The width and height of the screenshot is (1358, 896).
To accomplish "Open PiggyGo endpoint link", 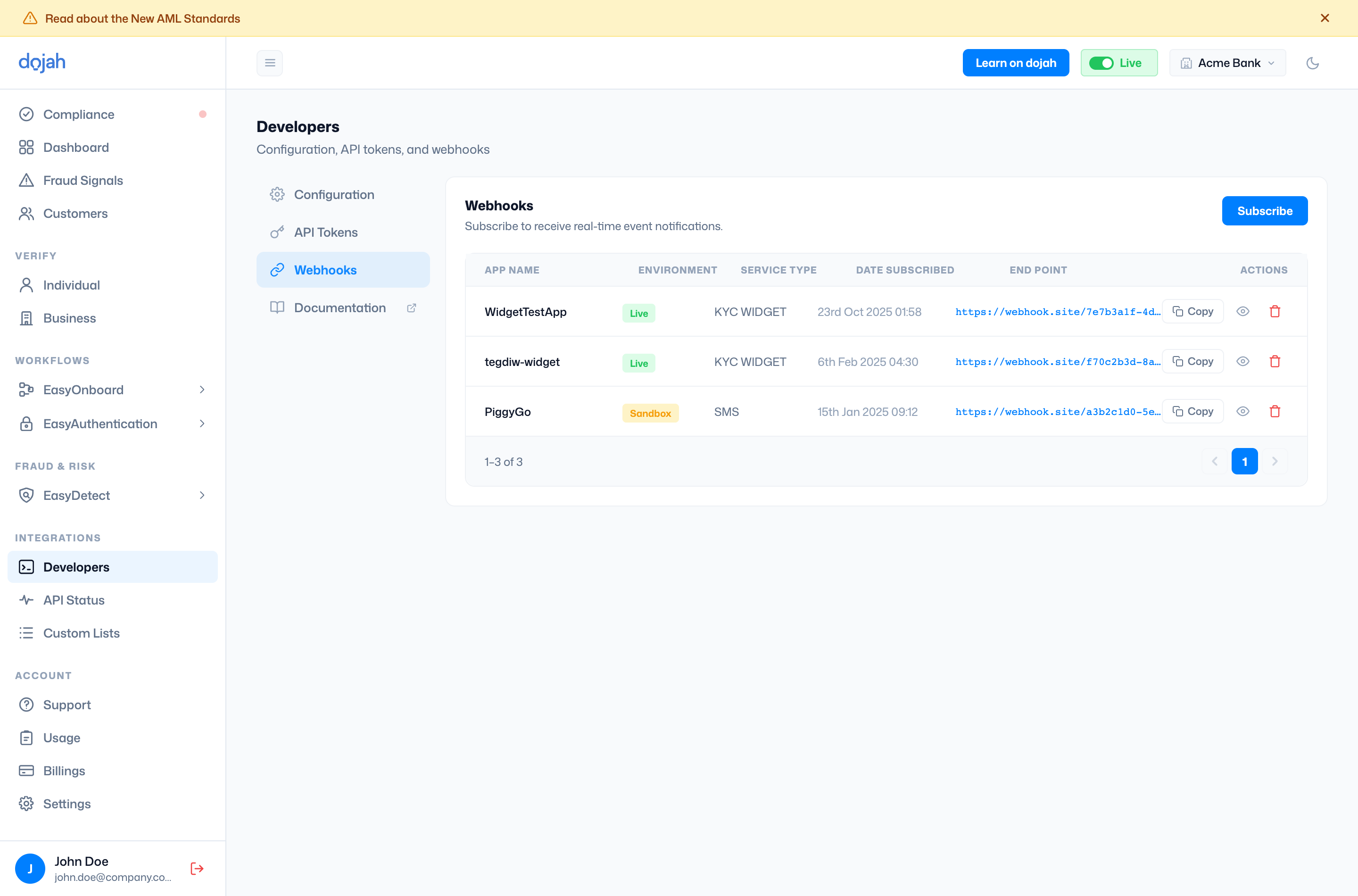I will point(1058,412).
